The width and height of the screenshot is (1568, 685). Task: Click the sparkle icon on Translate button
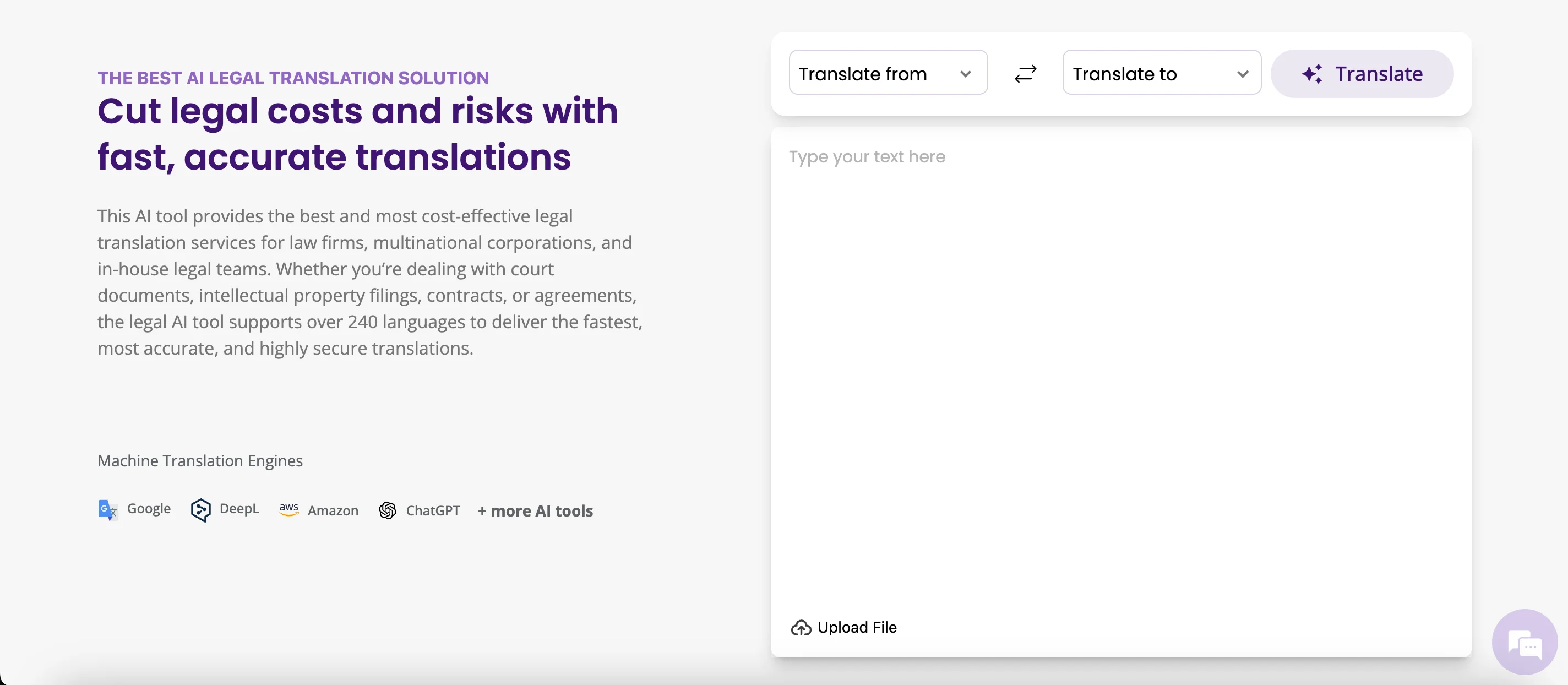pyautogui.click(x=1314, y=74)
